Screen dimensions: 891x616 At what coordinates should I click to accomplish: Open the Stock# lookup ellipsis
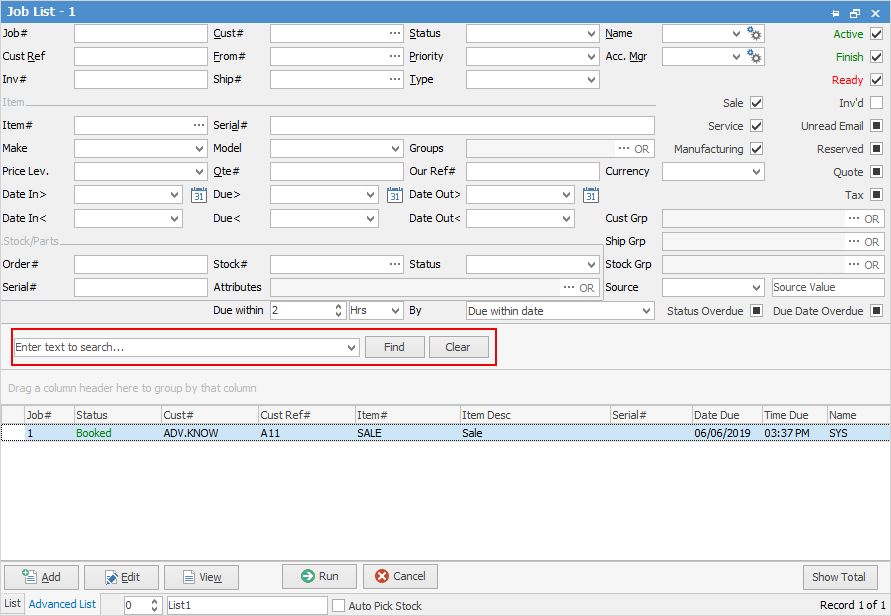(395, 264)
